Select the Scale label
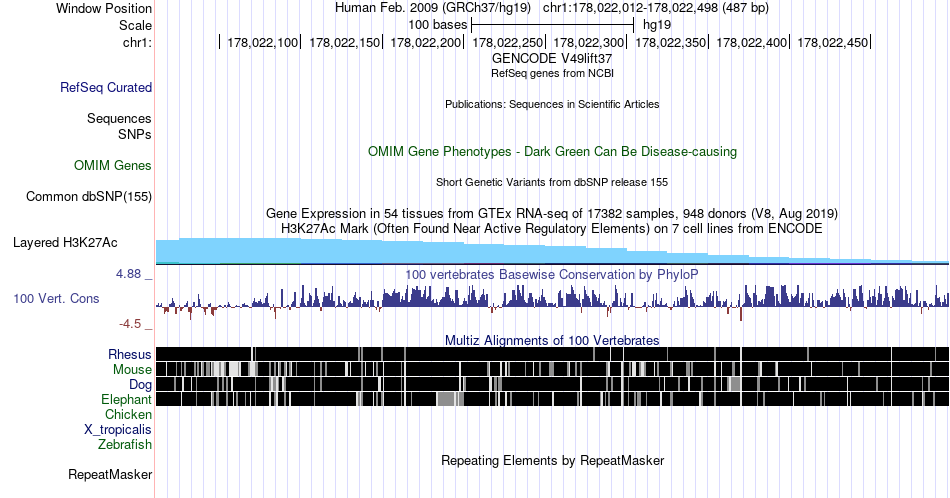950x498 pixels. (x=135, y=25)
